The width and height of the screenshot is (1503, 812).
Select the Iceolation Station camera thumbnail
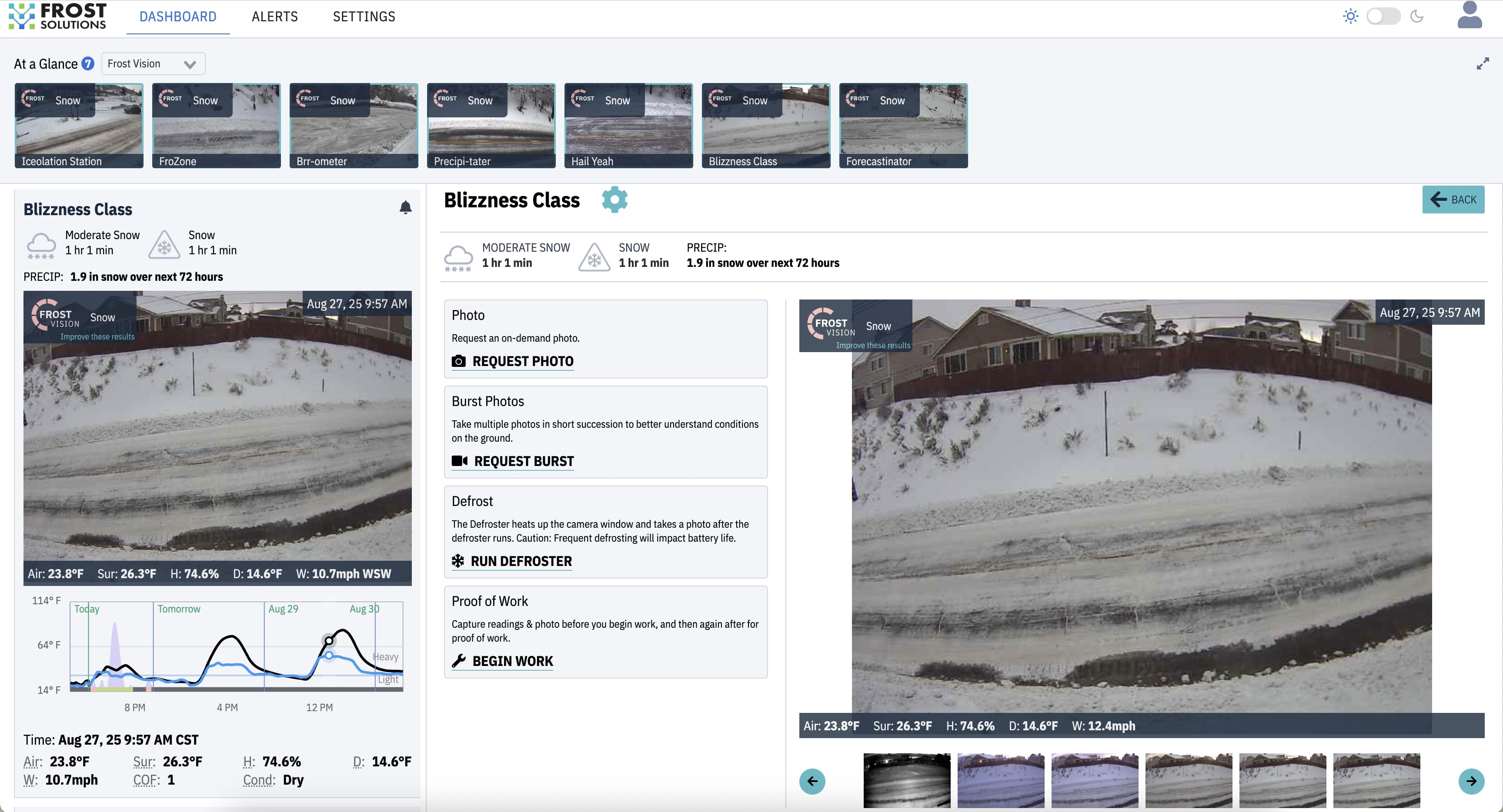point(79,126)
